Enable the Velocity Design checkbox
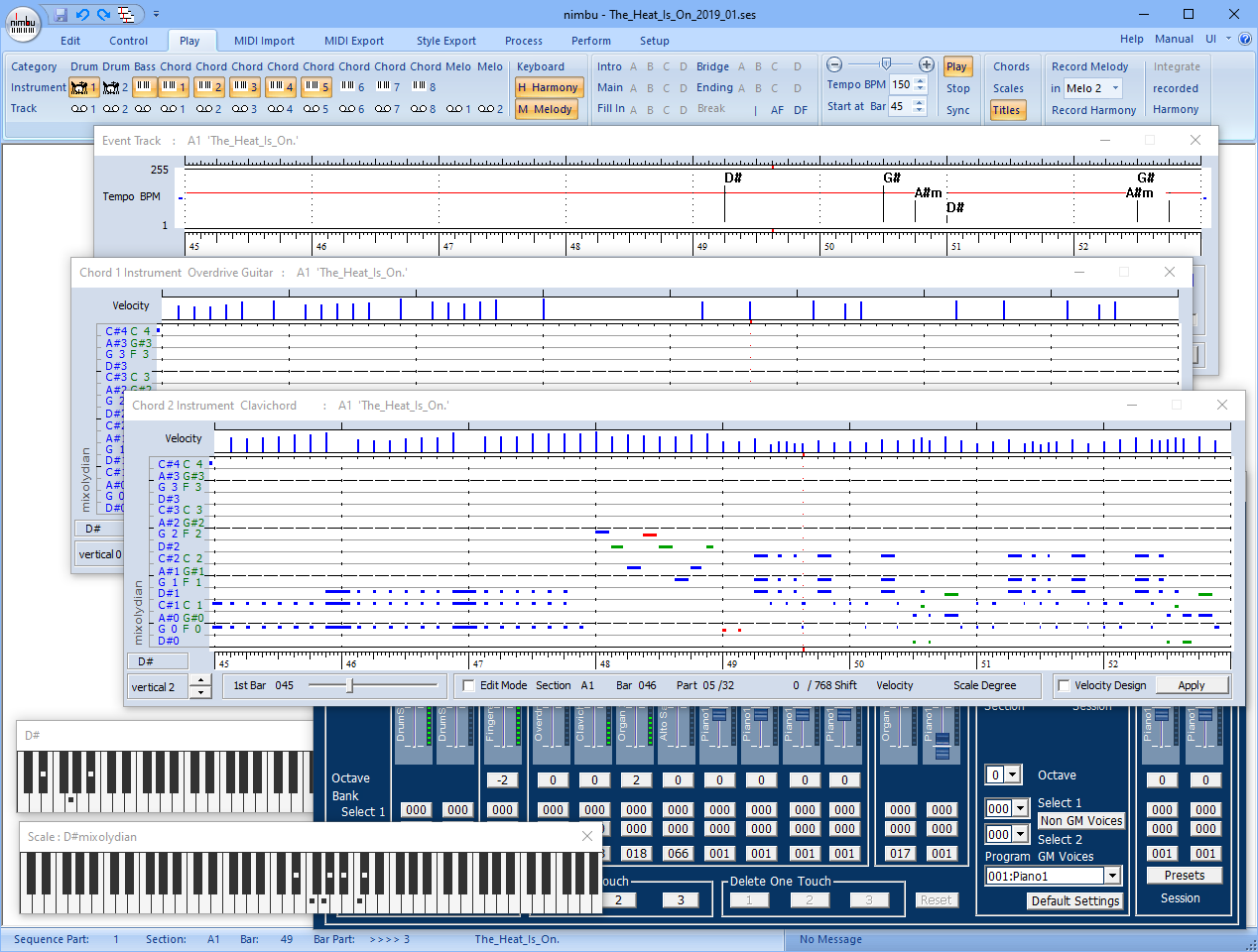Screen dimensions: 1258x952 tap(1064, 686)
